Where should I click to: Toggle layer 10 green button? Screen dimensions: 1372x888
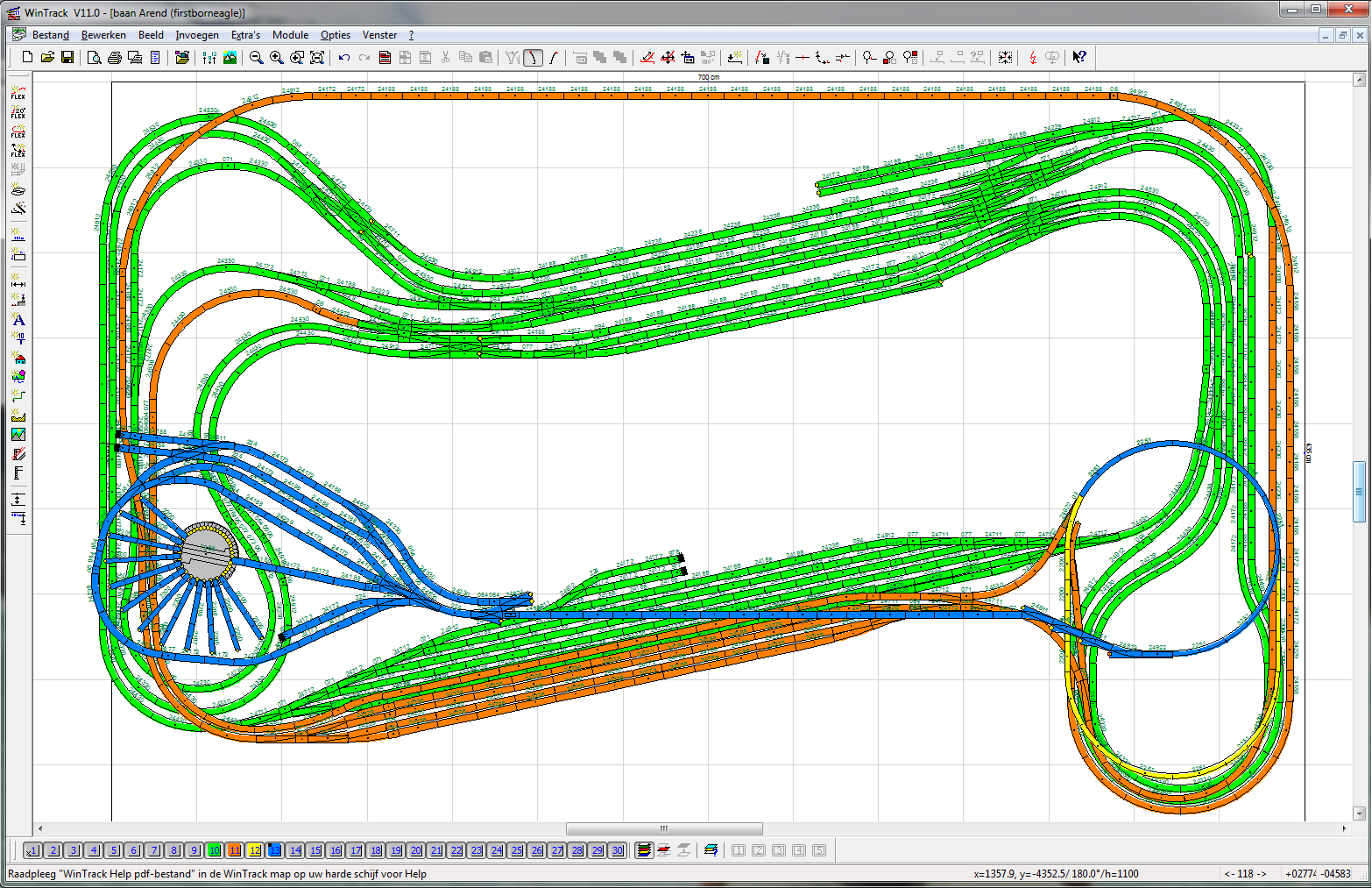[215, 850]
